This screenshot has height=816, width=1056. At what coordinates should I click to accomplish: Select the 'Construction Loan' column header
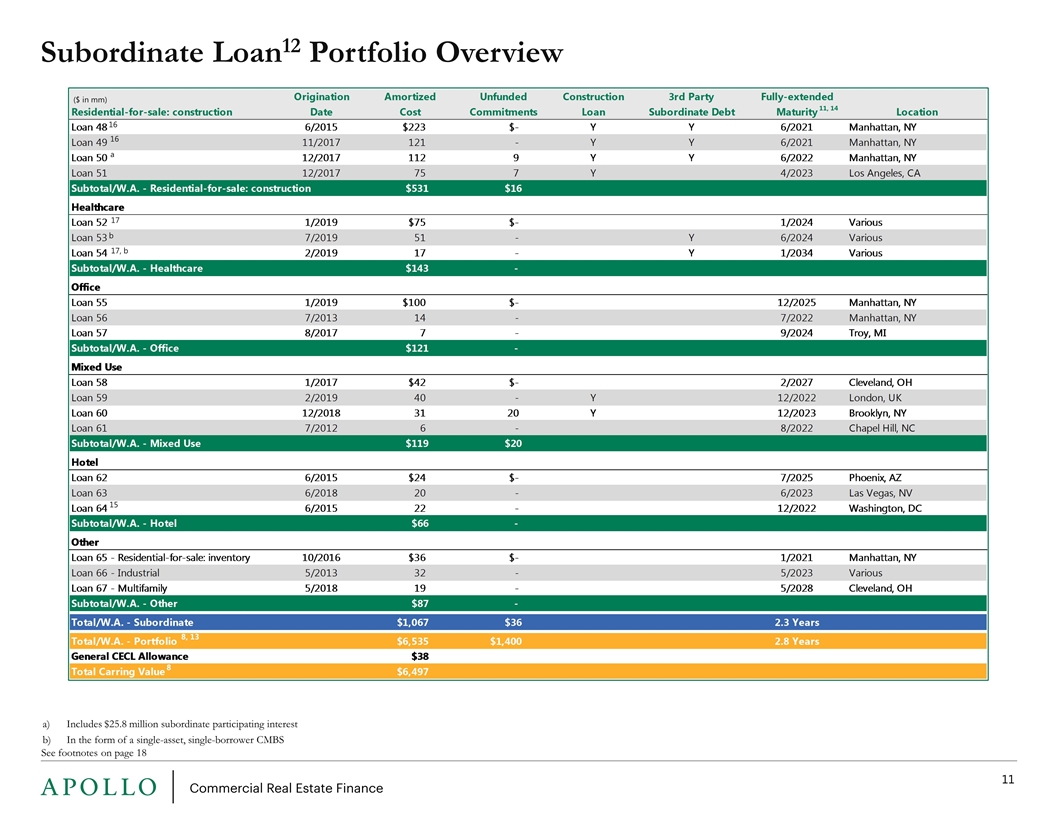pos(593,104)
